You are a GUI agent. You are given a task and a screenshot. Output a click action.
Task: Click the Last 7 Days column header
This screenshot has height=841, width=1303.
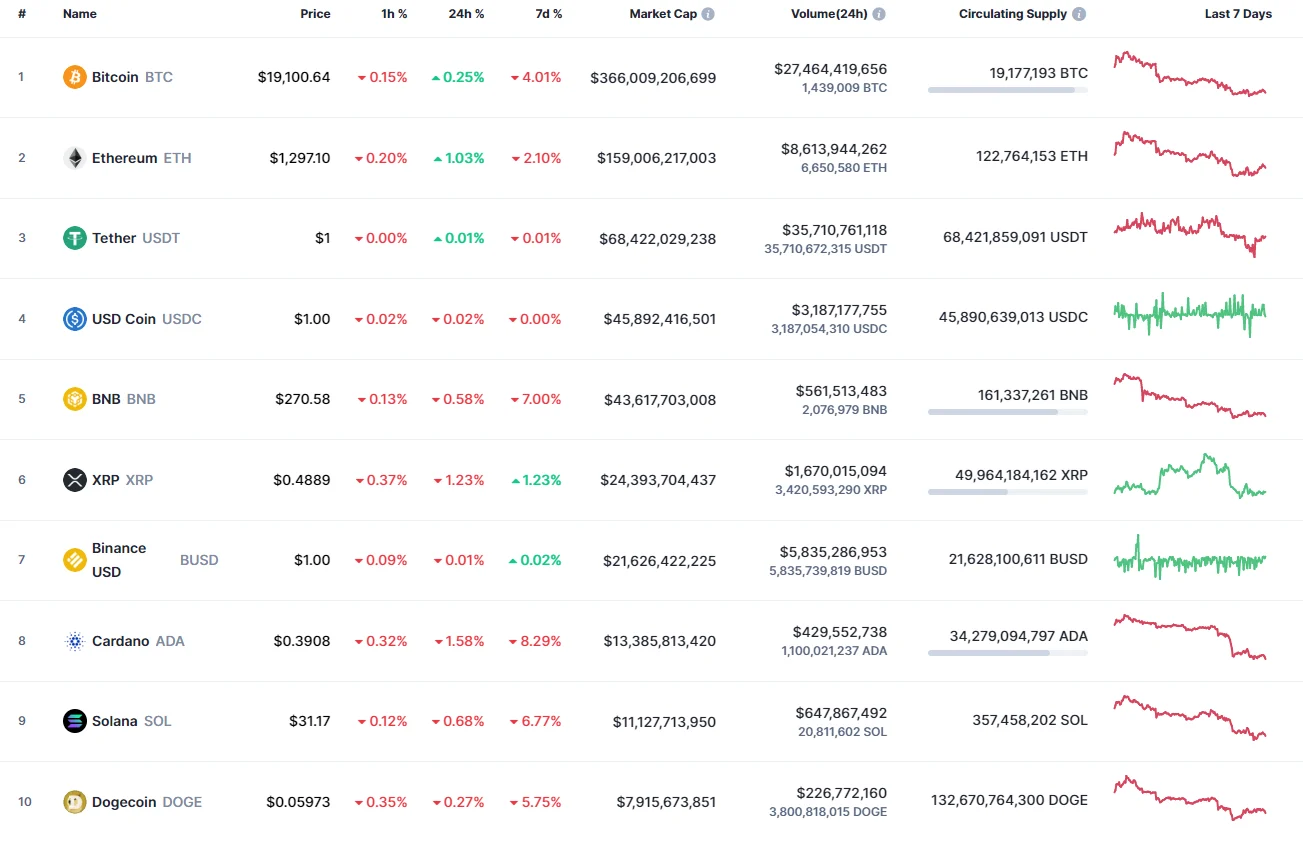[1237, 13]
